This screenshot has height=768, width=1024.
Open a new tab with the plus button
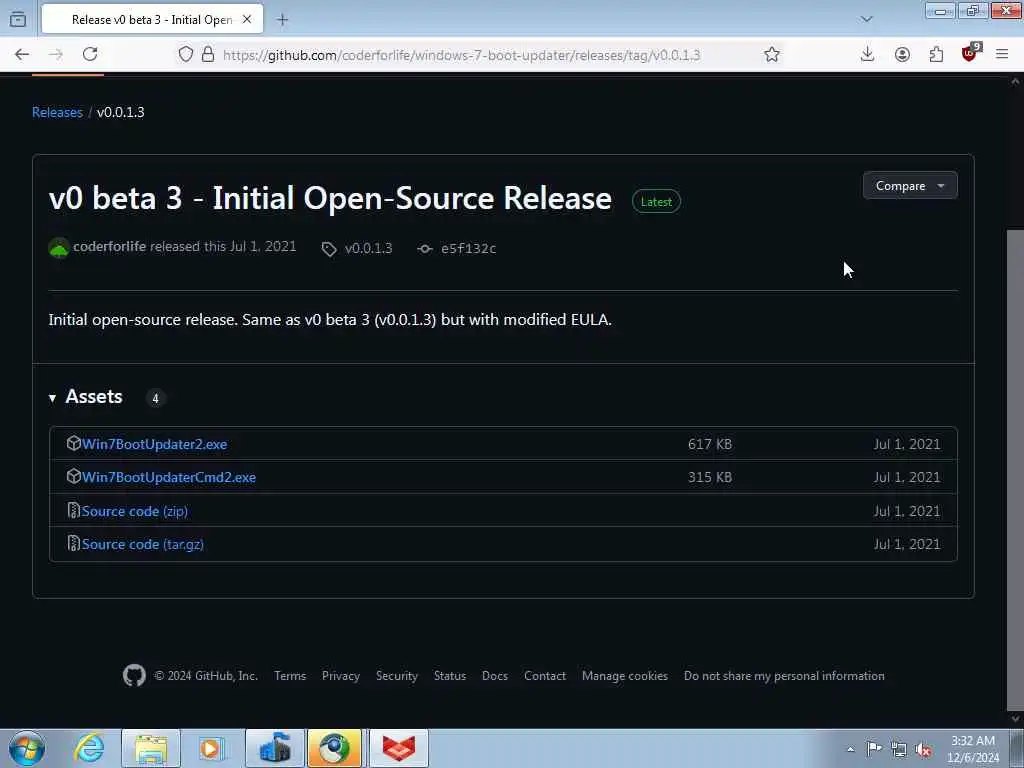pyautogui.click(x=282, y=20)
